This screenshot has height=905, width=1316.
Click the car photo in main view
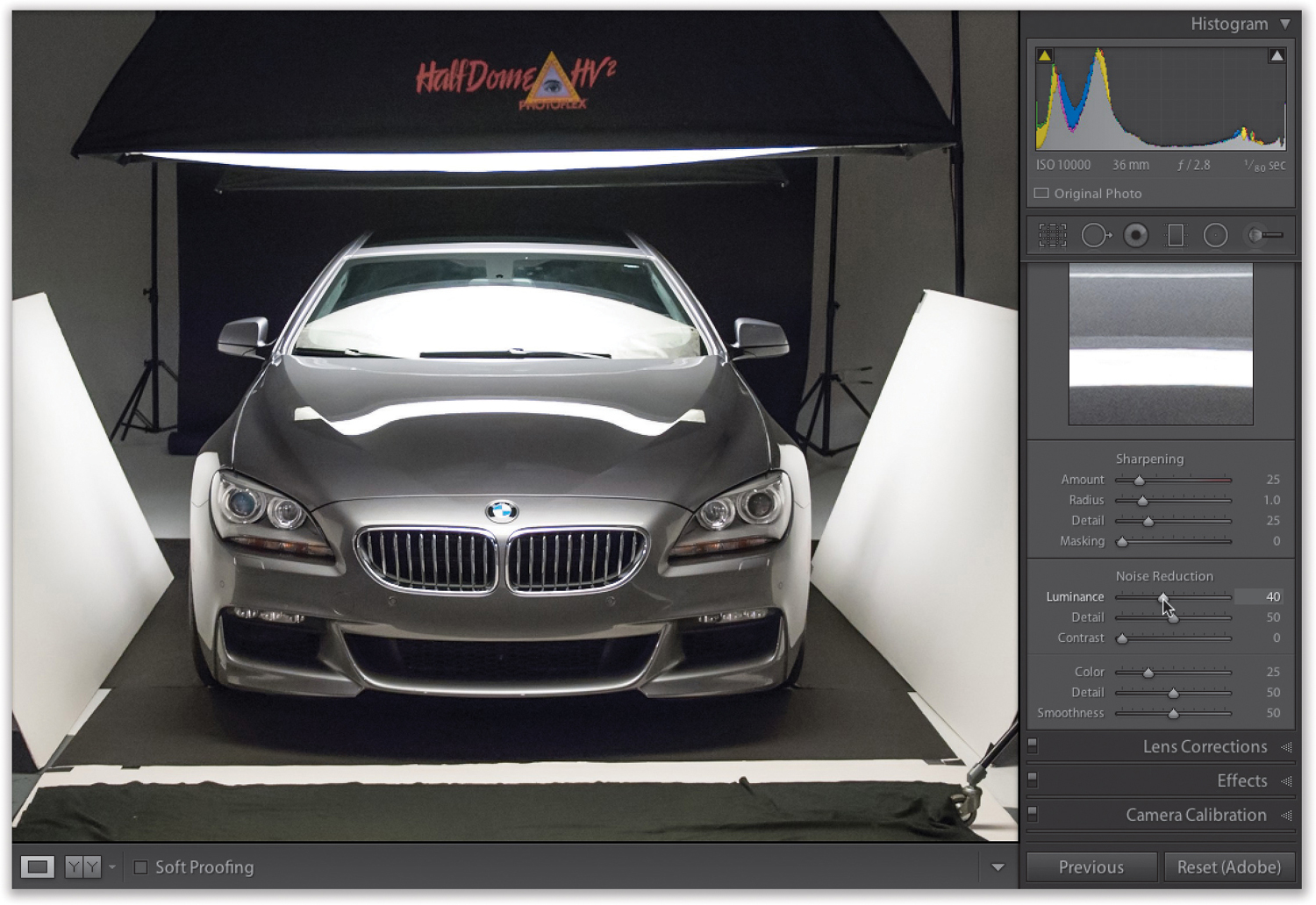tap(515, 426)
